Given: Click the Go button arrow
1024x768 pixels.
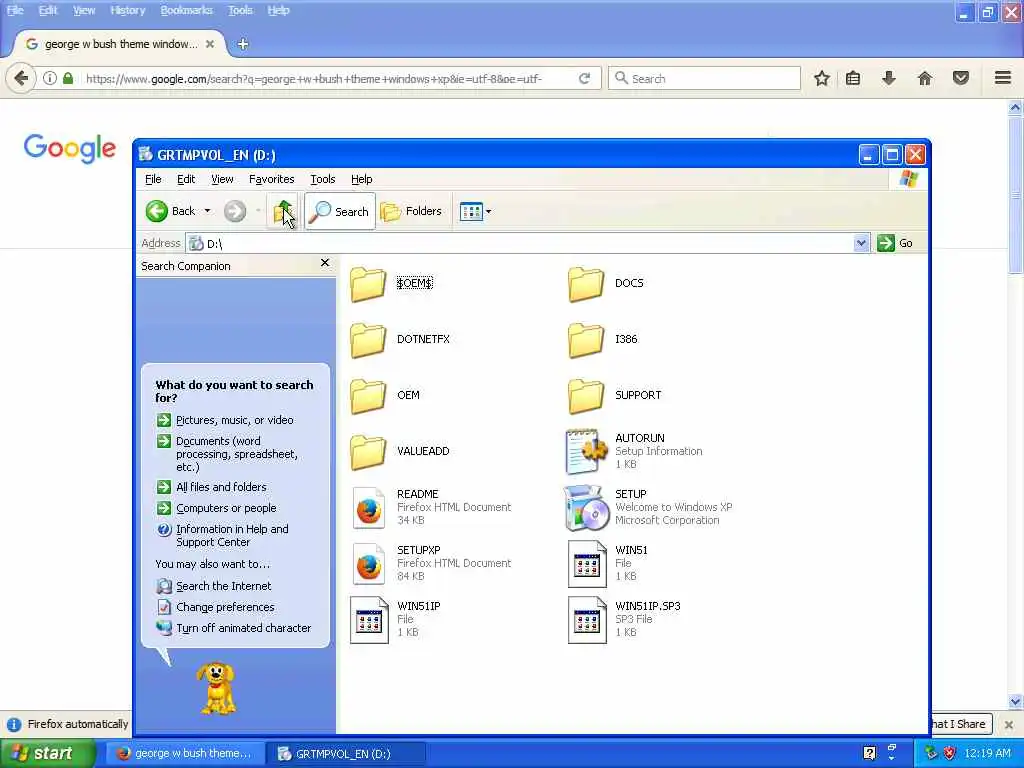Looking at the screenshot, I should [886, 243].
